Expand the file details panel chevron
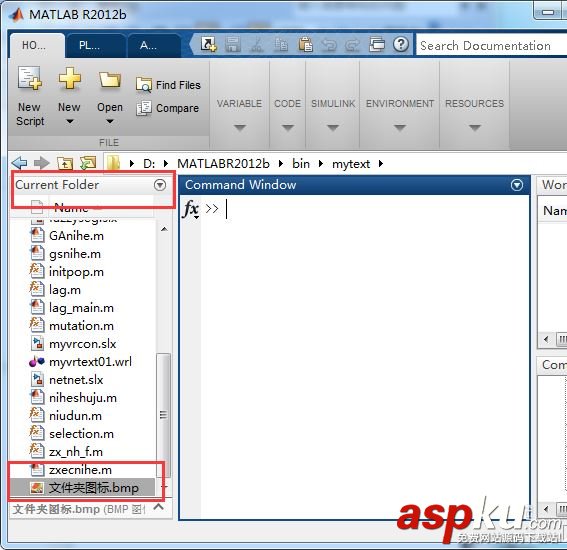 coord(158,507)
